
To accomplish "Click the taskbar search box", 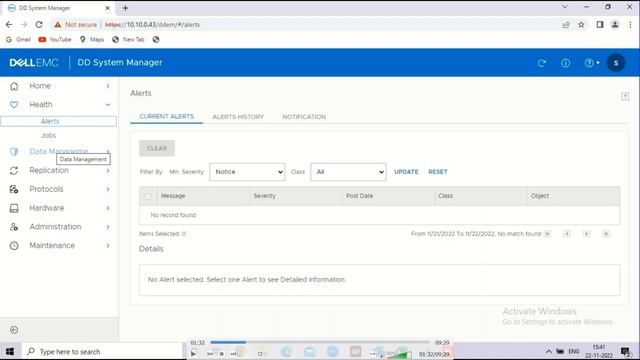I will point(102,351).
